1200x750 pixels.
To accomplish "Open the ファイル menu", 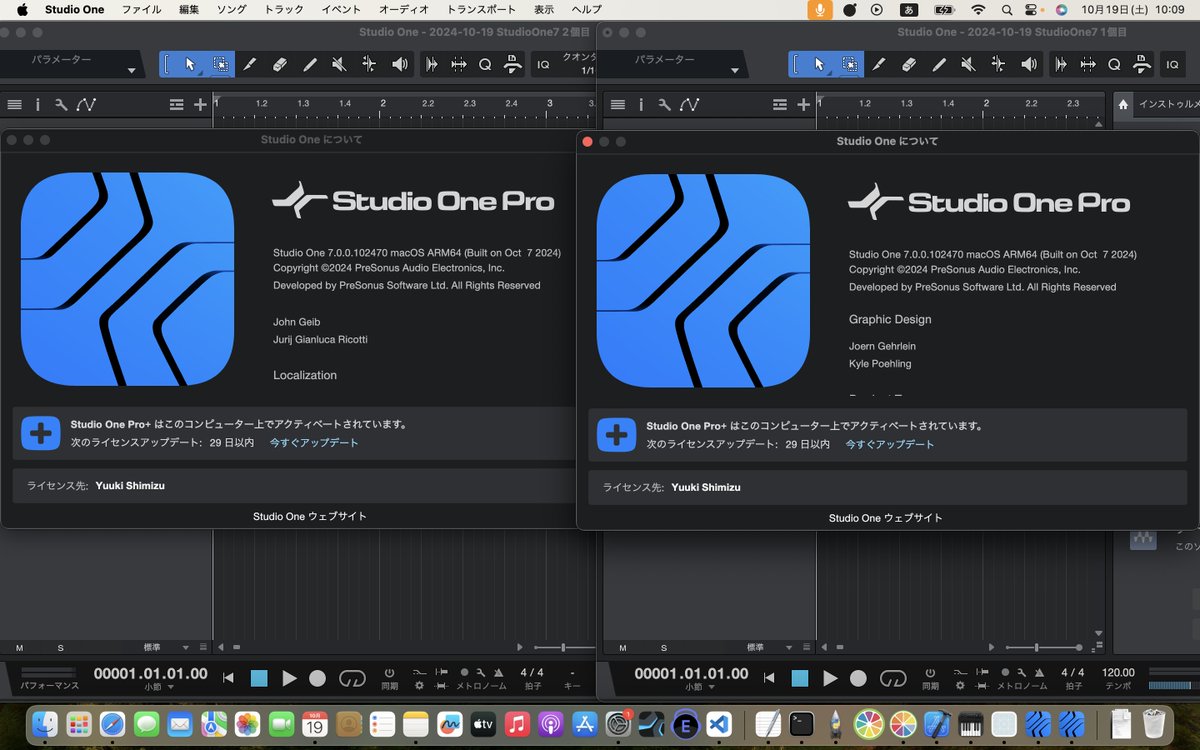I will [x=141, y=9].
